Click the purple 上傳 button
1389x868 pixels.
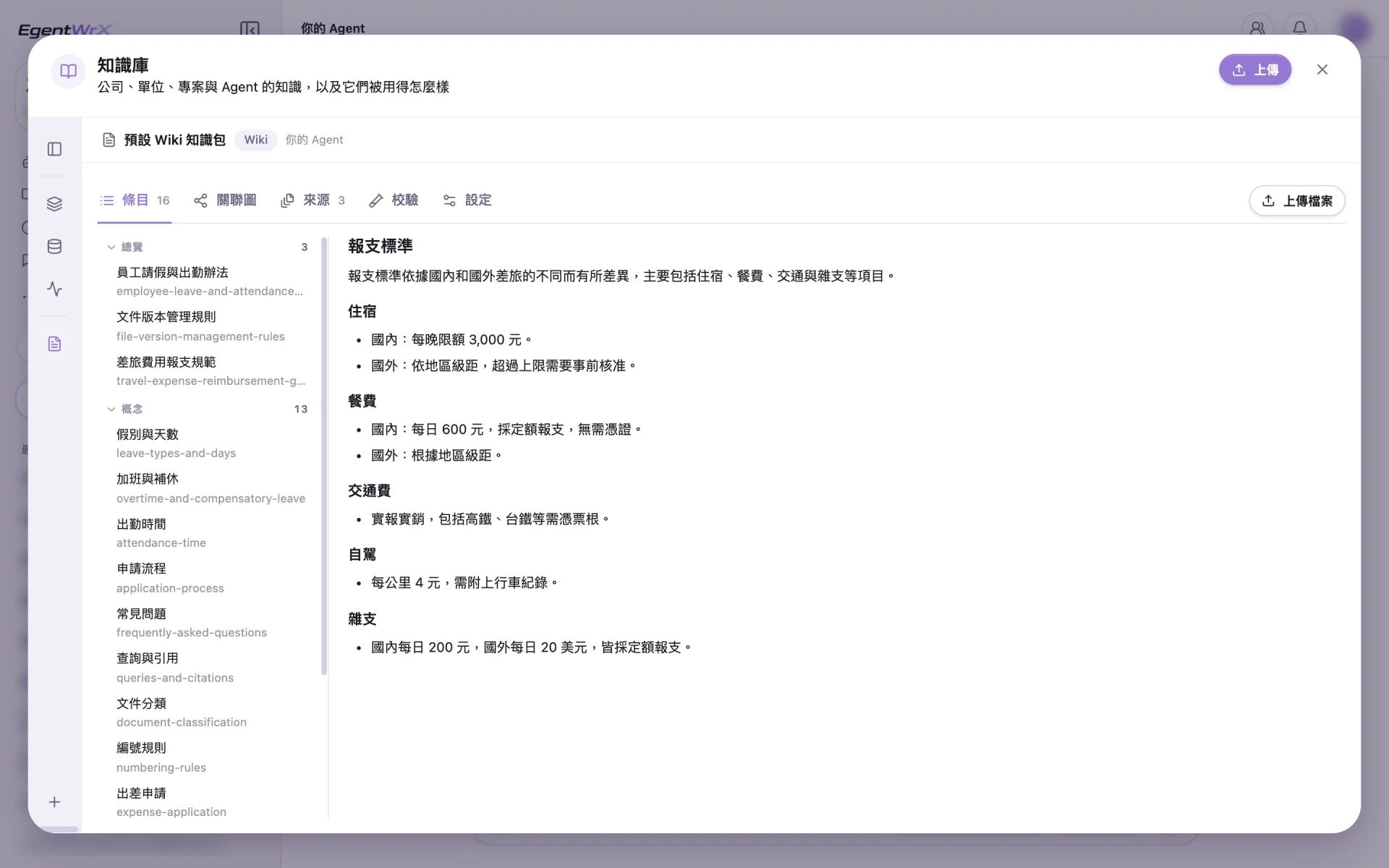click(x=1254, y=69)
